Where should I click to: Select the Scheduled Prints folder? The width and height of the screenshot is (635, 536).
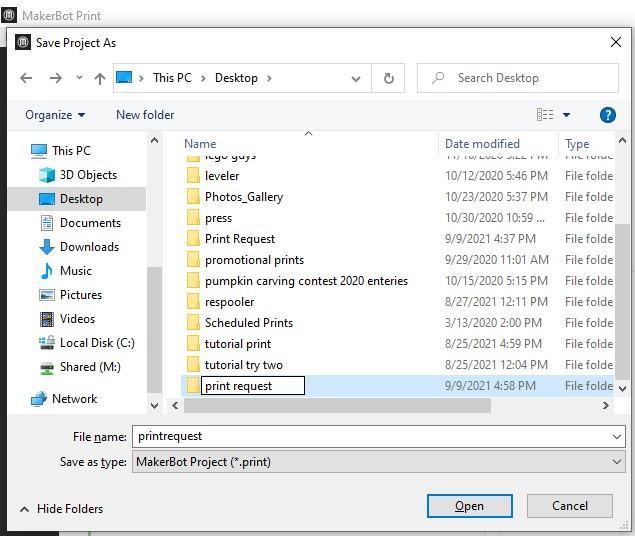point(249,323)
